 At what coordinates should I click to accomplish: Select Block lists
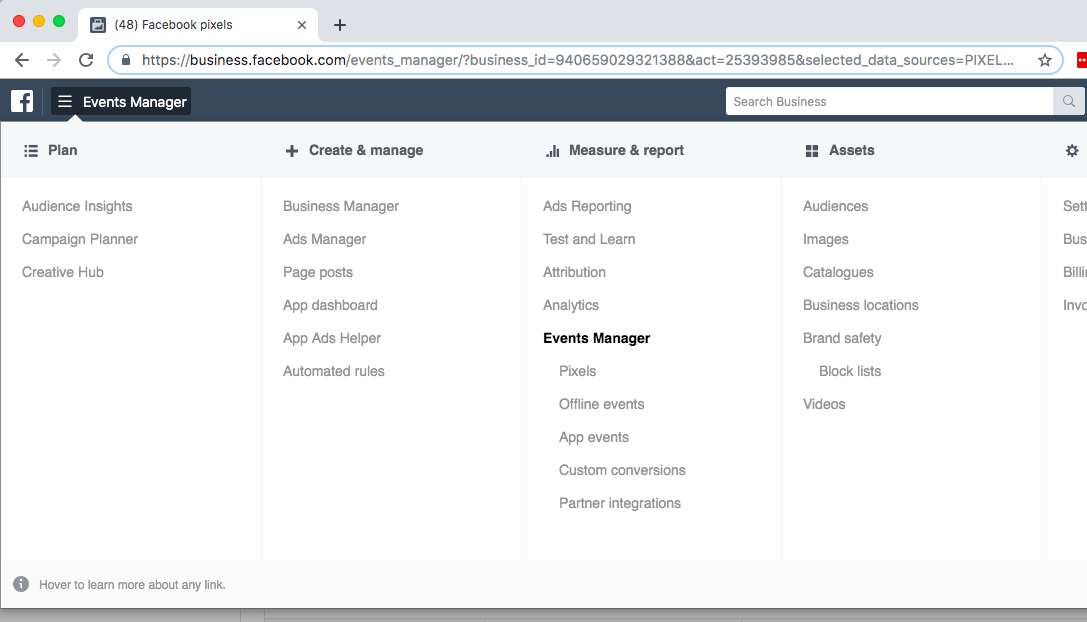pos(850,371)
